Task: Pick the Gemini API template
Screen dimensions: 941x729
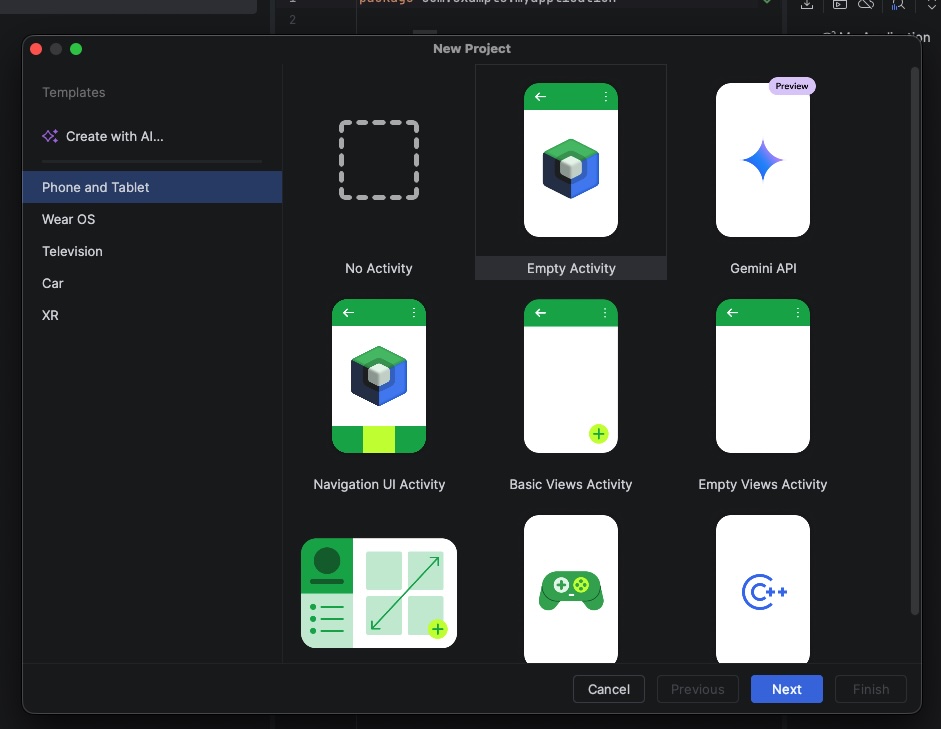Action: tap(763, 172)
